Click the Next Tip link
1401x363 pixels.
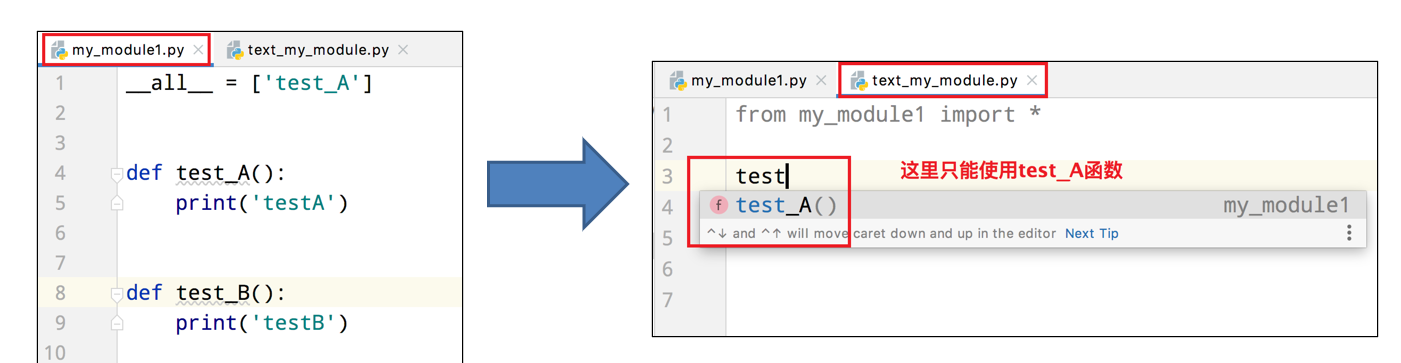pyautogui.click(x=1091, y=233)
